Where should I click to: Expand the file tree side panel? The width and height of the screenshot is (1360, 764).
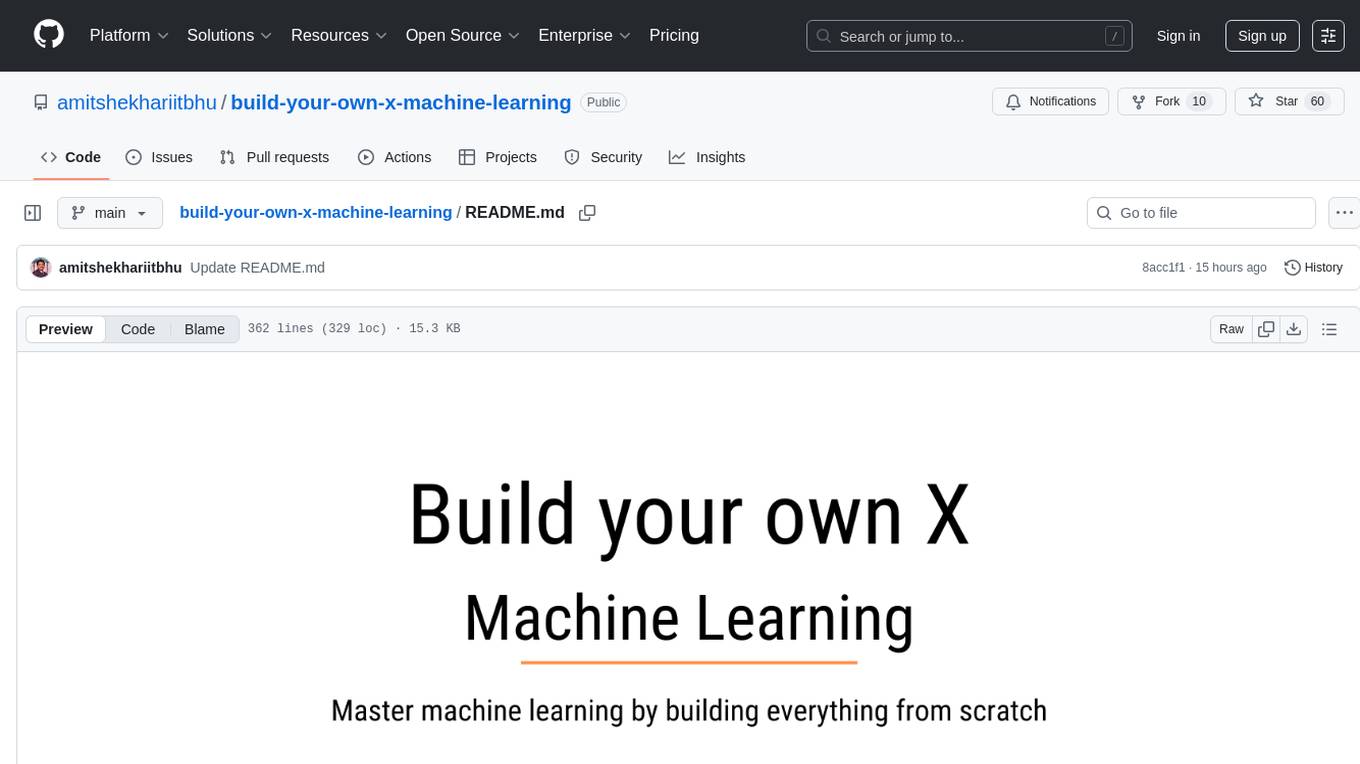(33, 213)
